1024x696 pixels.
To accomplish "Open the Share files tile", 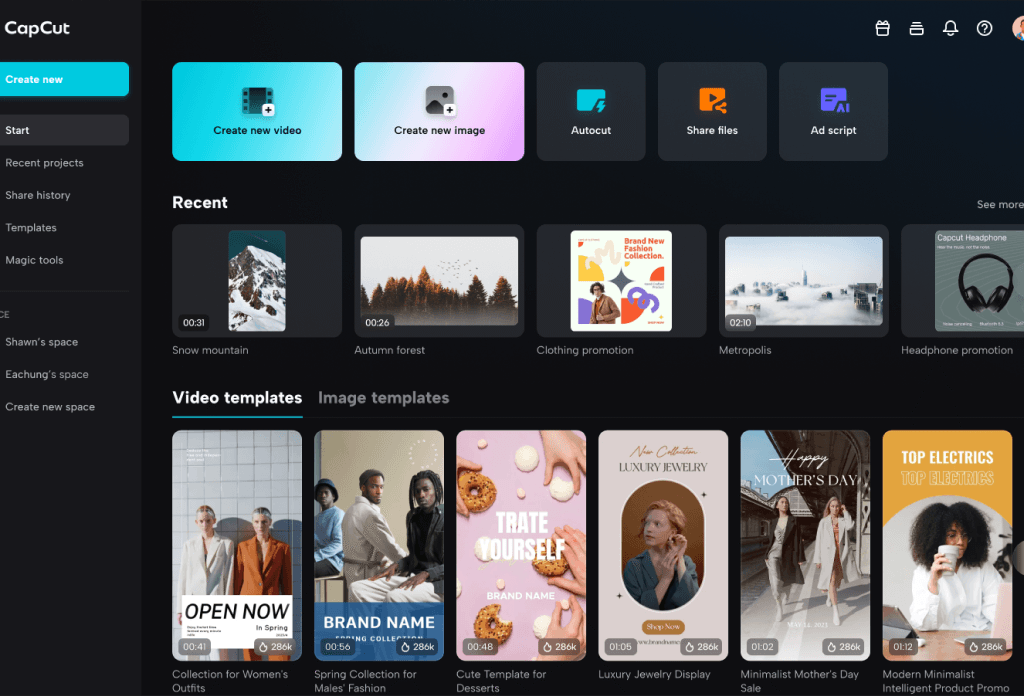I will pyautogui.click(x=712, y=111).
